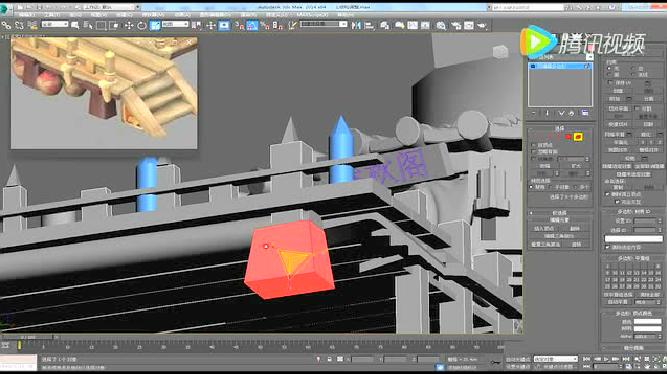
Task: Open the 渲染 menu
Action: (x=249, y=15)
